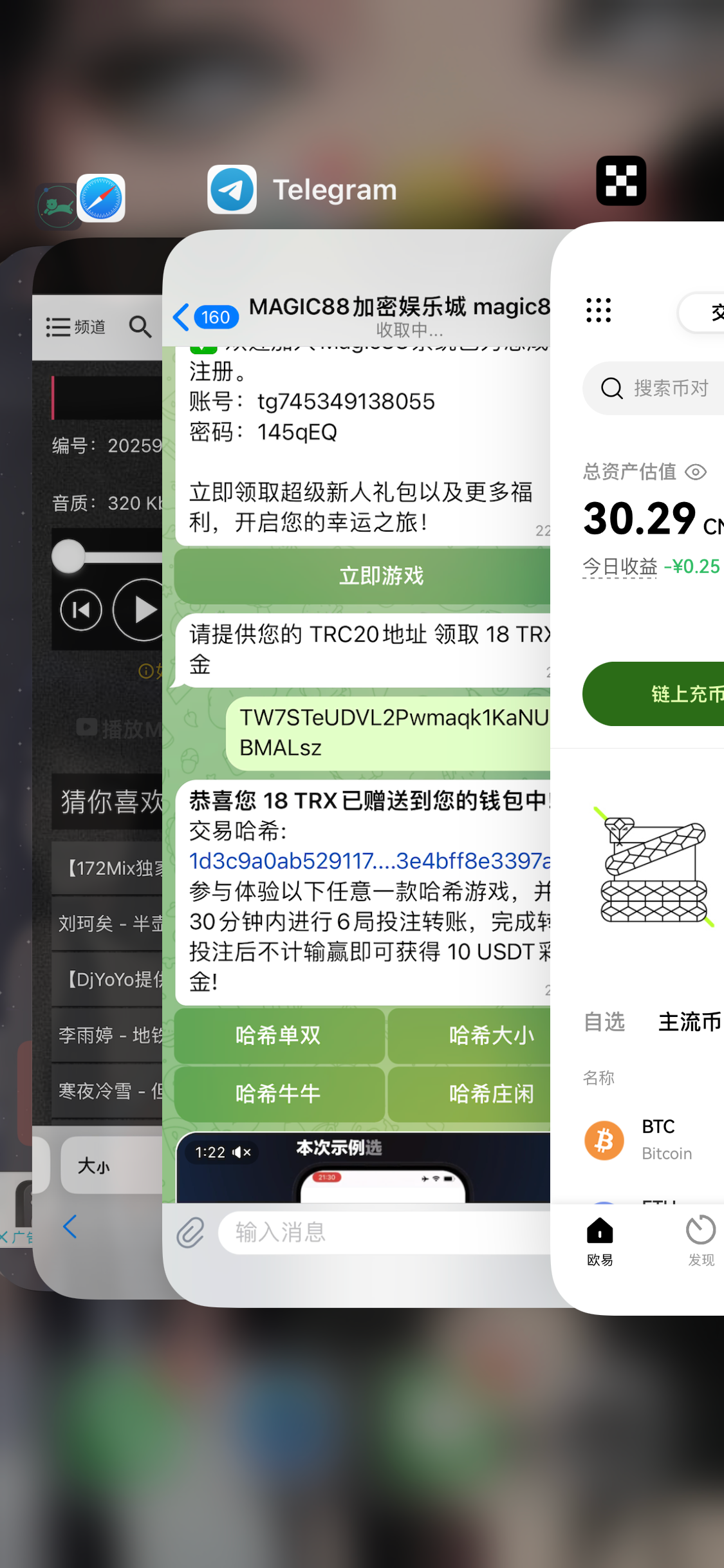Unmute the video with speaker icon
This screenshot has height=1568, width=724.
(x=241, y=1152)
